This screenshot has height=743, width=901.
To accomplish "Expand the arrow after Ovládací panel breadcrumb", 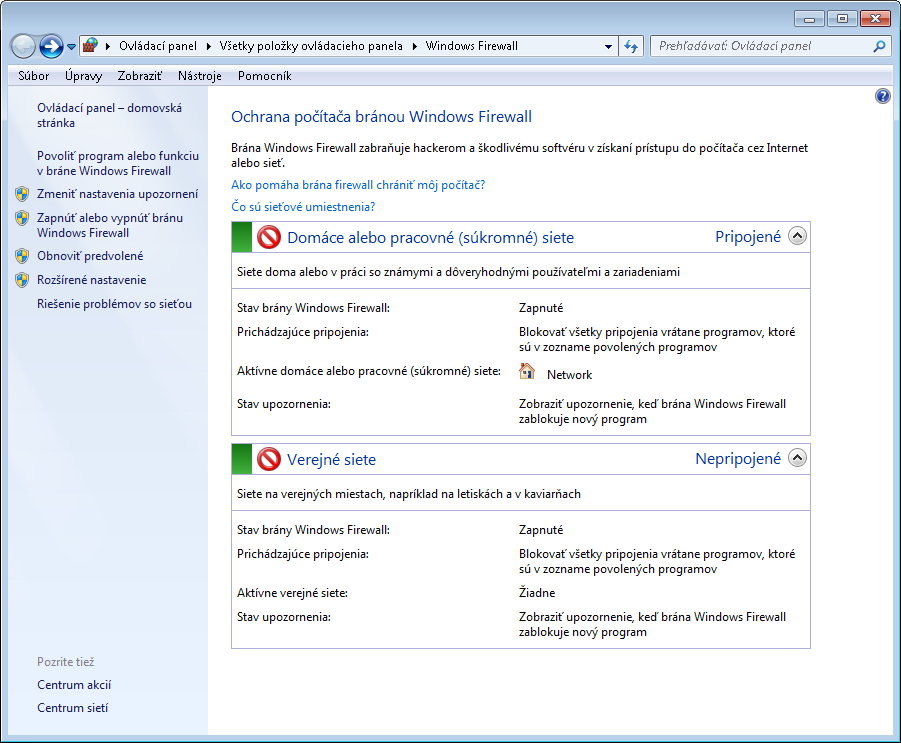I will 208,46.
